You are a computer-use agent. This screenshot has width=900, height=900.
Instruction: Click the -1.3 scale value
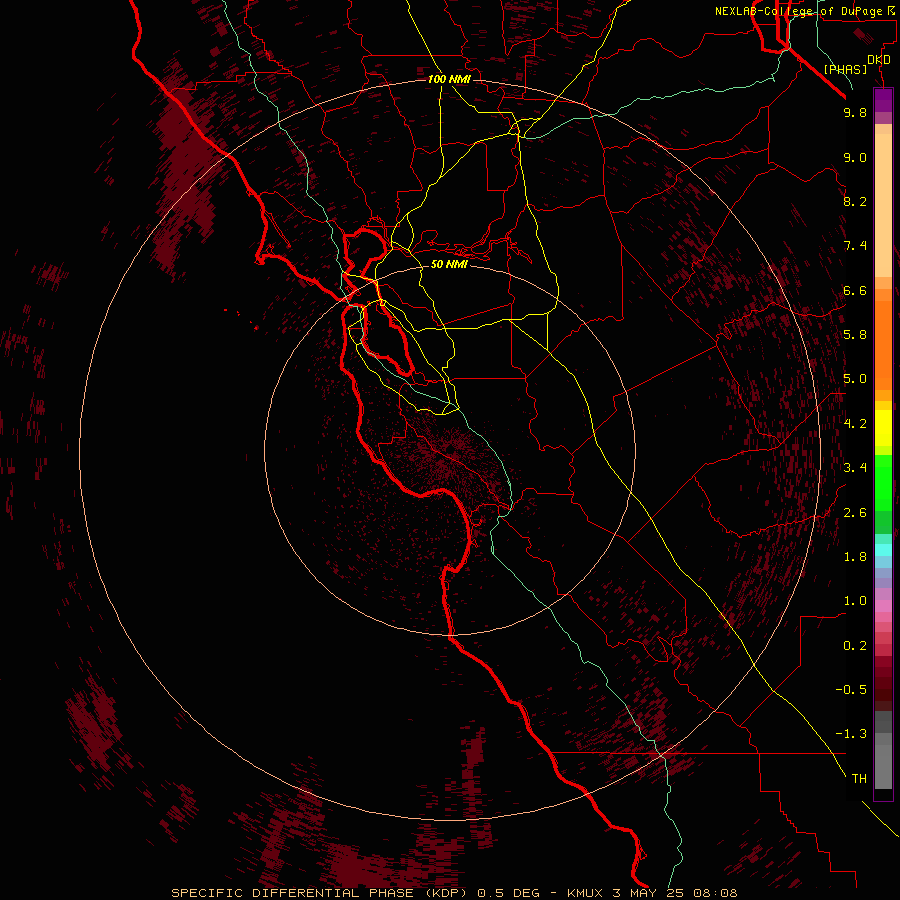click(x=851, y=734)
